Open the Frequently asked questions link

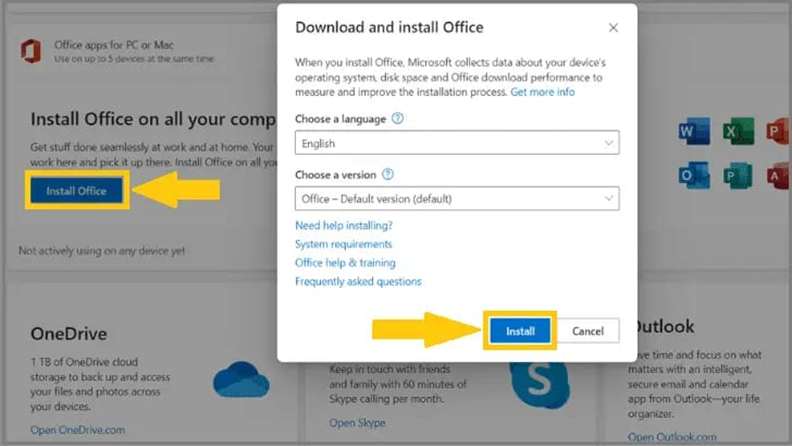click(358, 281)
